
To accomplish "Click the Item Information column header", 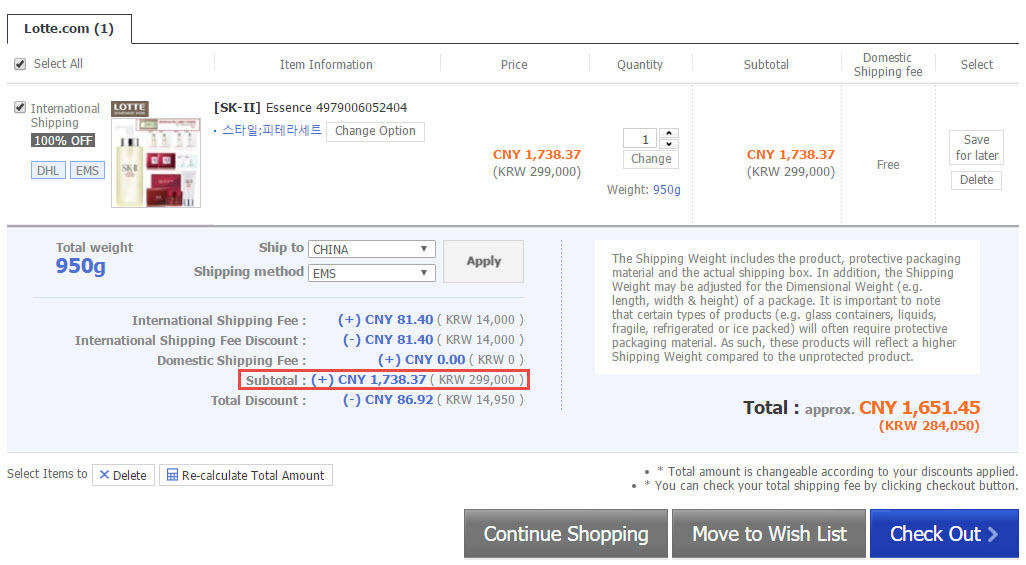I will pos(326,65).
